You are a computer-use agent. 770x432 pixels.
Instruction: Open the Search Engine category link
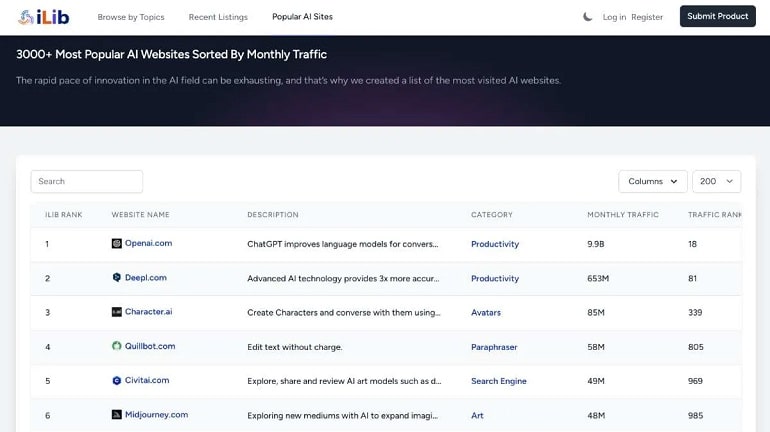click(498, 381)
